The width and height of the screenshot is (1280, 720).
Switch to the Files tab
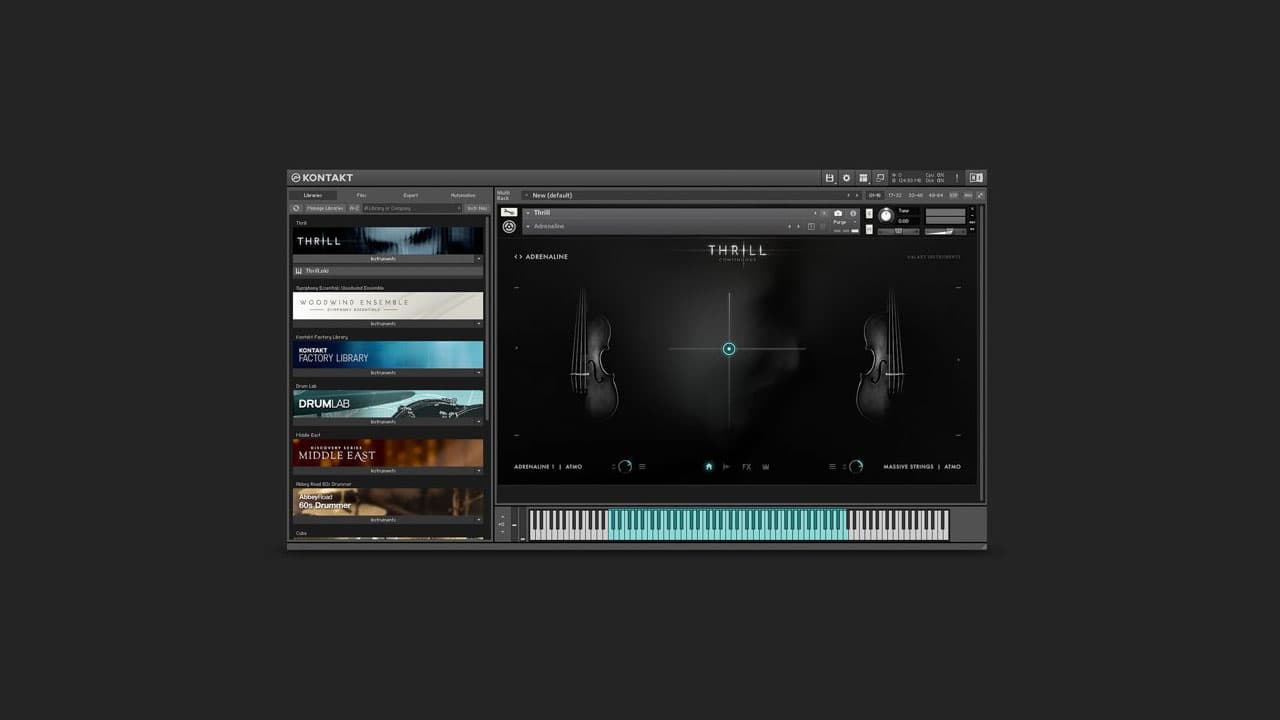point(360,194)
